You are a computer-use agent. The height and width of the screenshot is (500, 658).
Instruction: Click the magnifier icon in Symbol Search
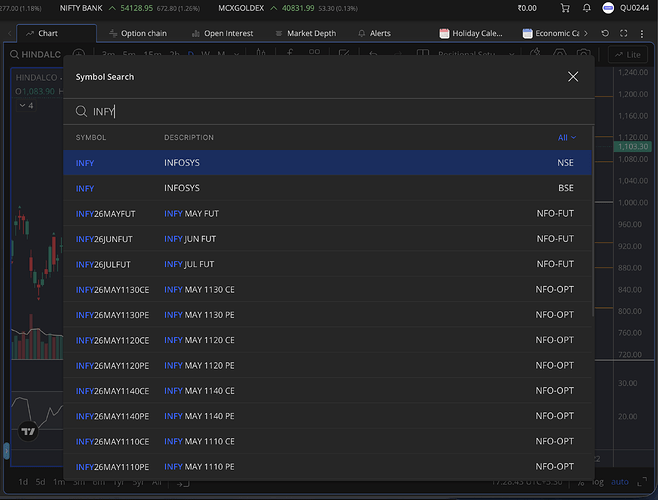[81, 111]
